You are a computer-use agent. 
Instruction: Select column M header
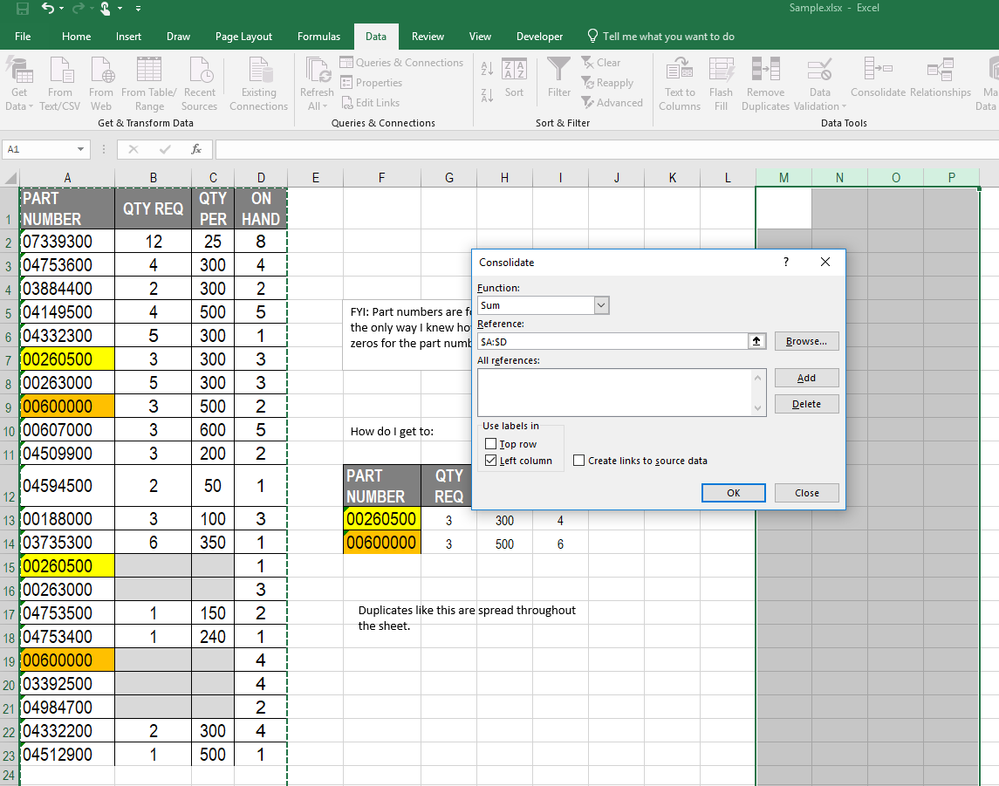[784, 178]
